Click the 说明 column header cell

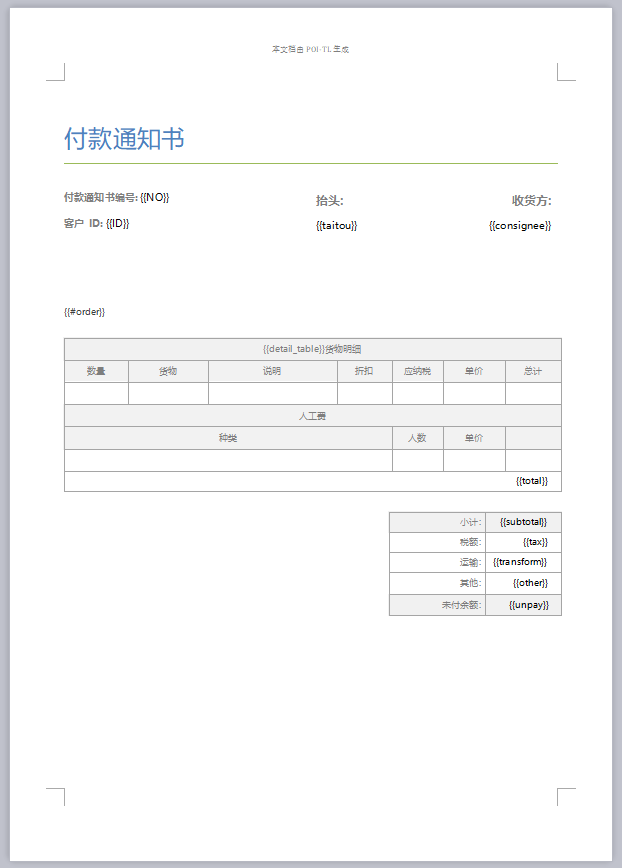(x=272, y=371)
